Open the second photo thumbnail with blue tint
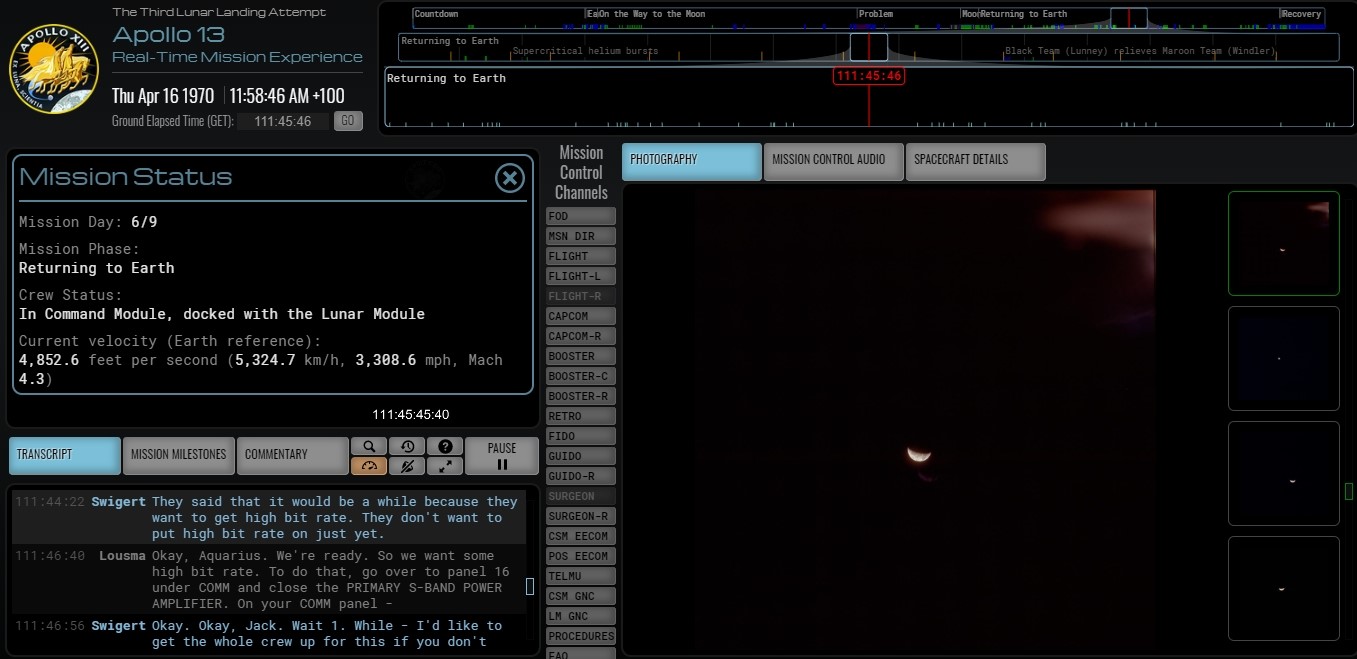This screenshot has height=659, width=1357. tap(1283, 358)
